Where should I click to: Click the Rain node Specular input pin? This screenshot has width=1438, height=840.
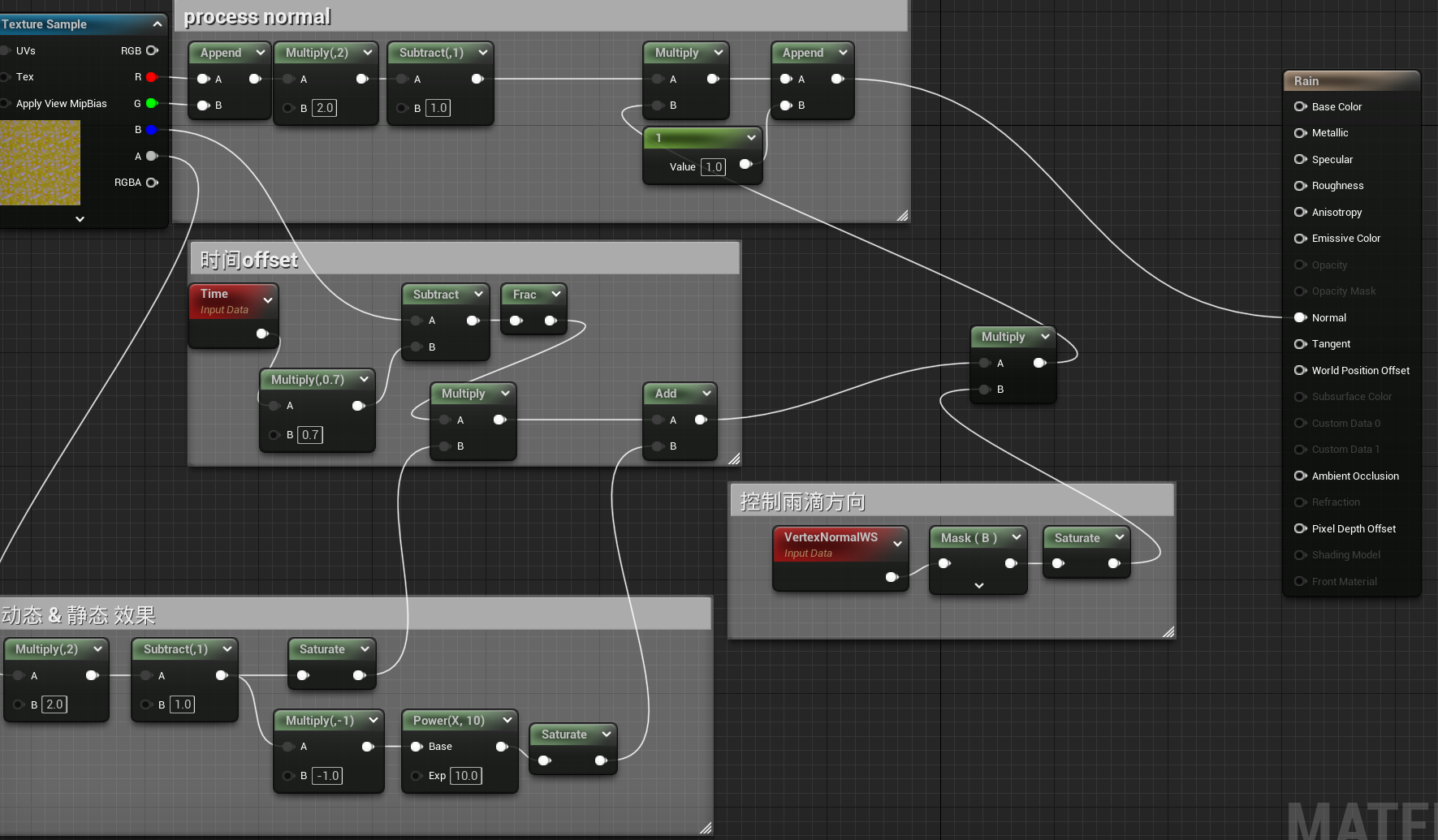1300,159
